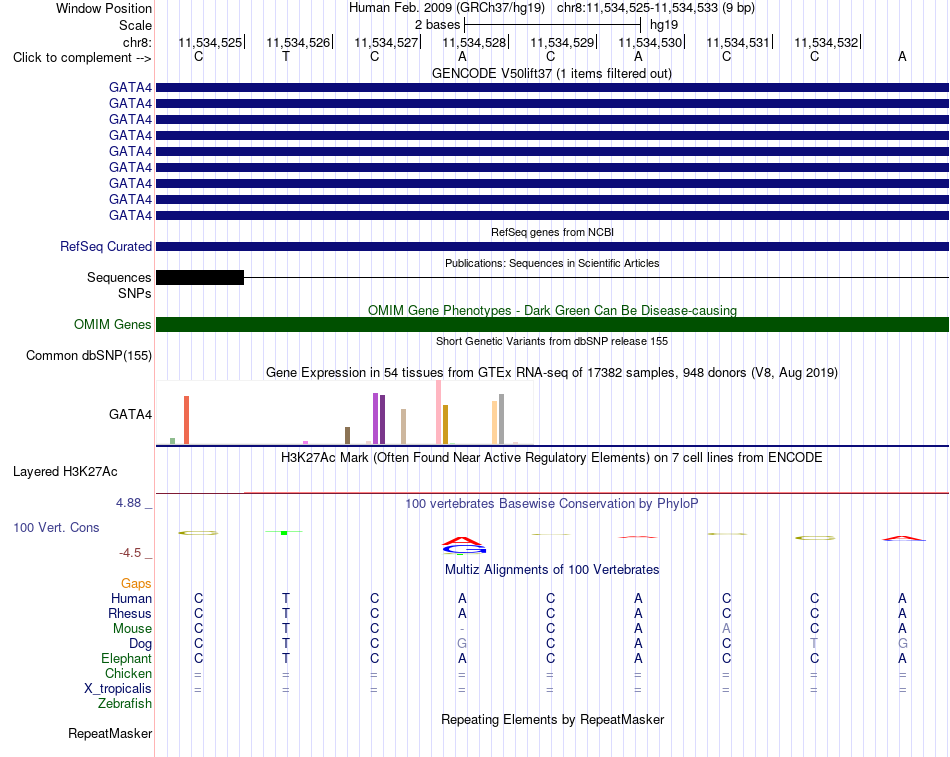The image size is (950, 757).
Task: Click the Layered H3K27Ac track label
Action: [65, 472]
